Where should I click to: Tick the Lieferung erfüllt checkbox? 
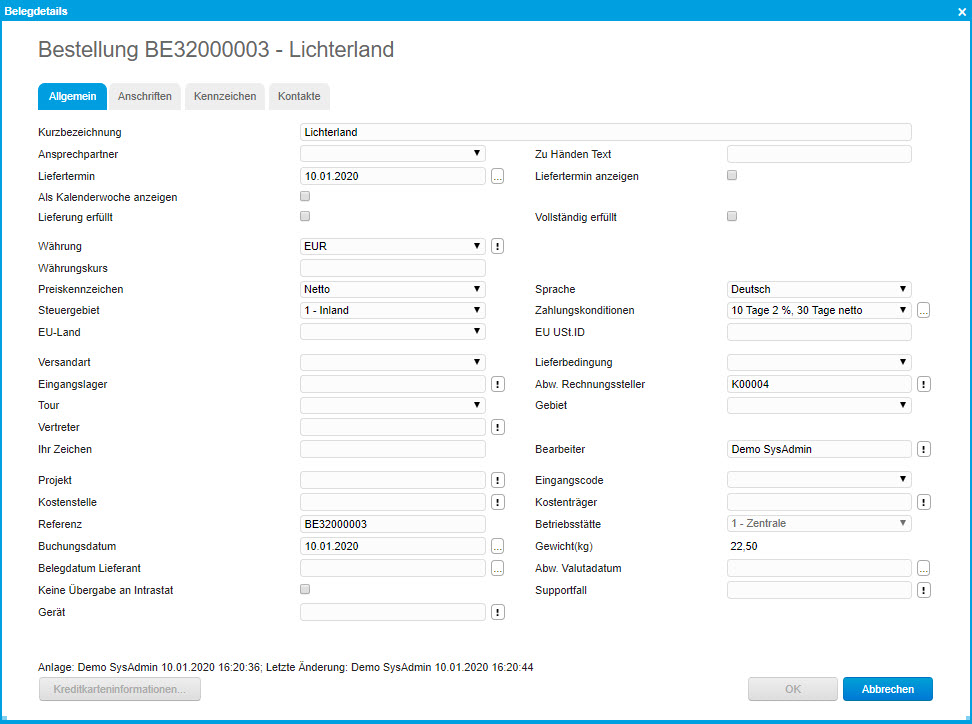click(x=306, y=216)
